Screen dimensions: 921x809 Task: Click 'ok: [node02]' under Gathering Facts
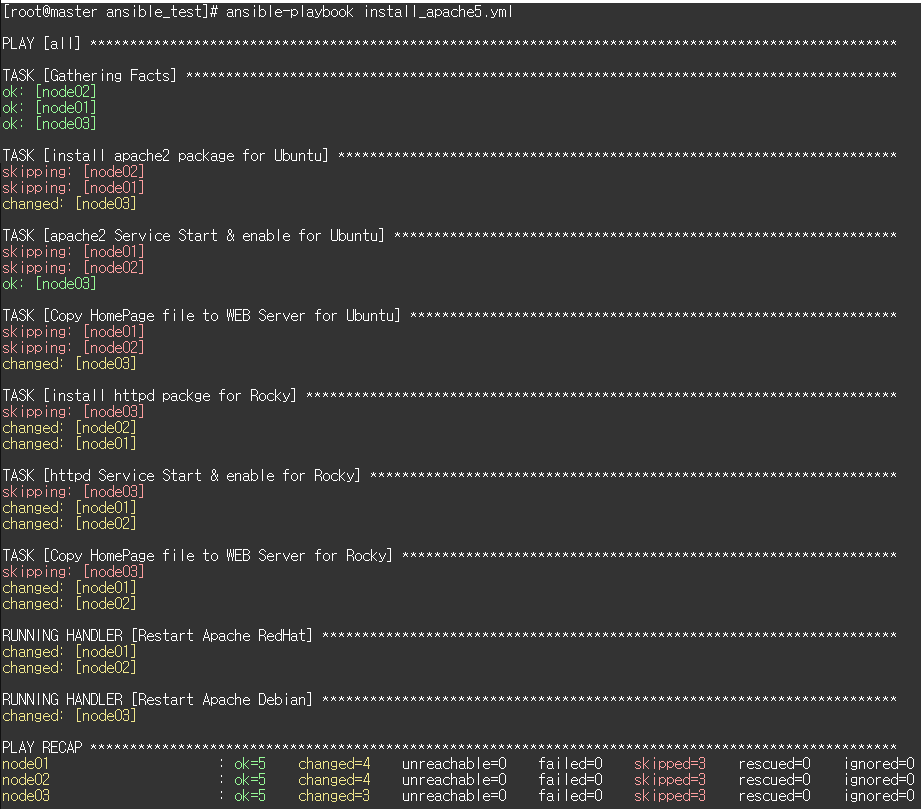(49, 92)
